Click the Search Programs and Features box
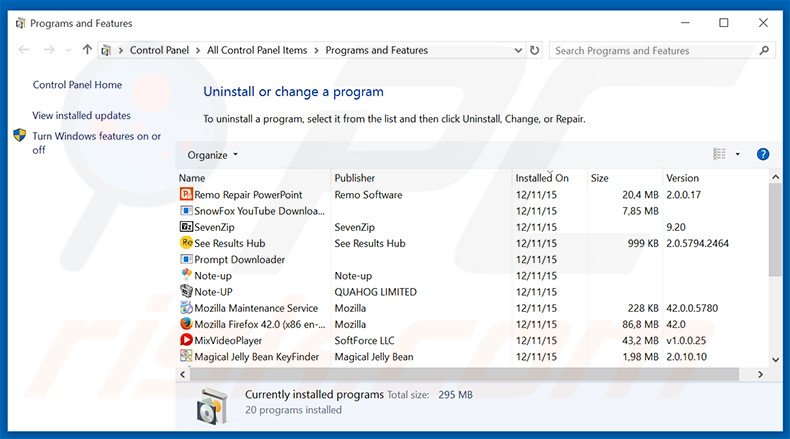Screen dimensions: 790x439 pos(655,50)
